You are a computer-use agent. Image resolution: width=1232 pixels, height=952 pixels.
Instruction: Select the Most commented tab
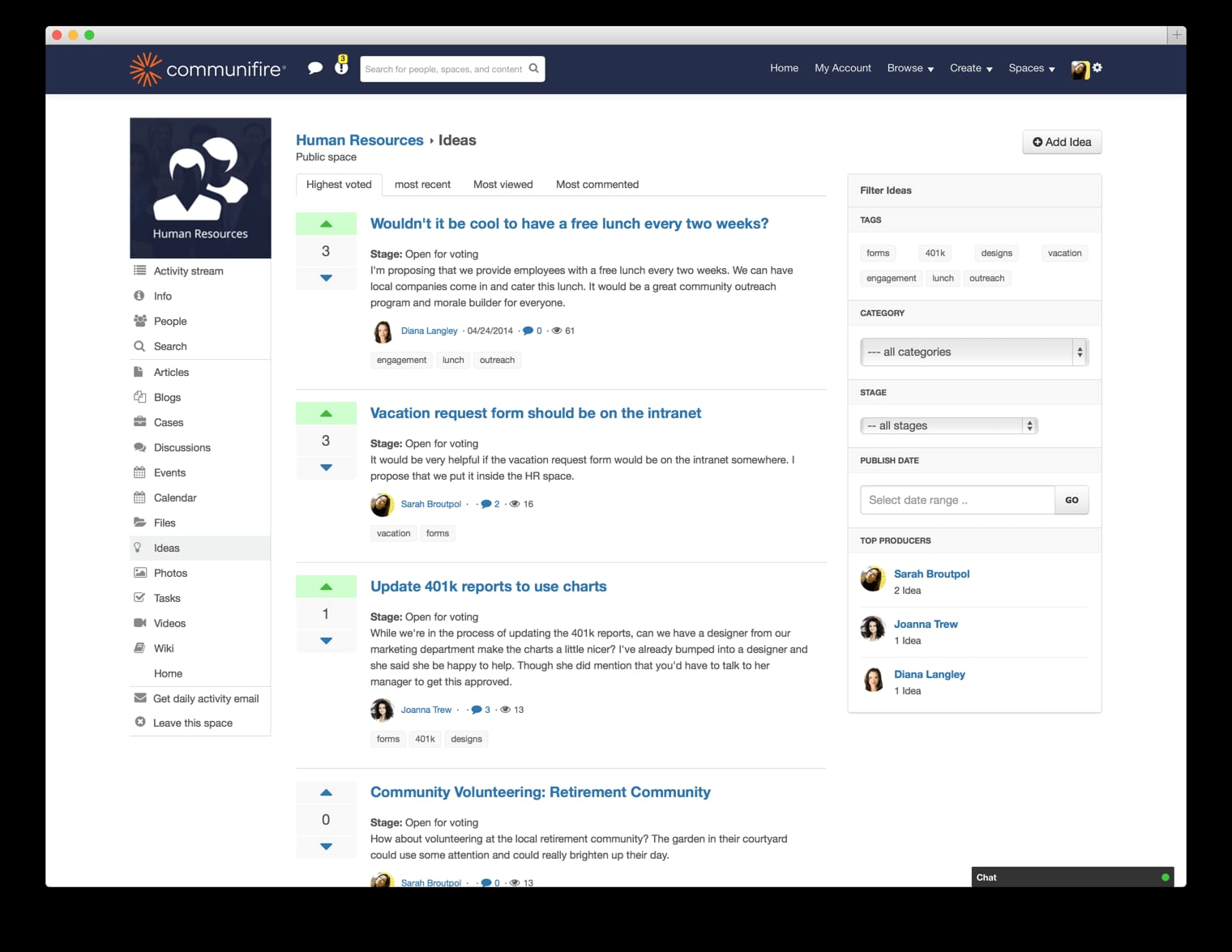click(x=597, y=184)
